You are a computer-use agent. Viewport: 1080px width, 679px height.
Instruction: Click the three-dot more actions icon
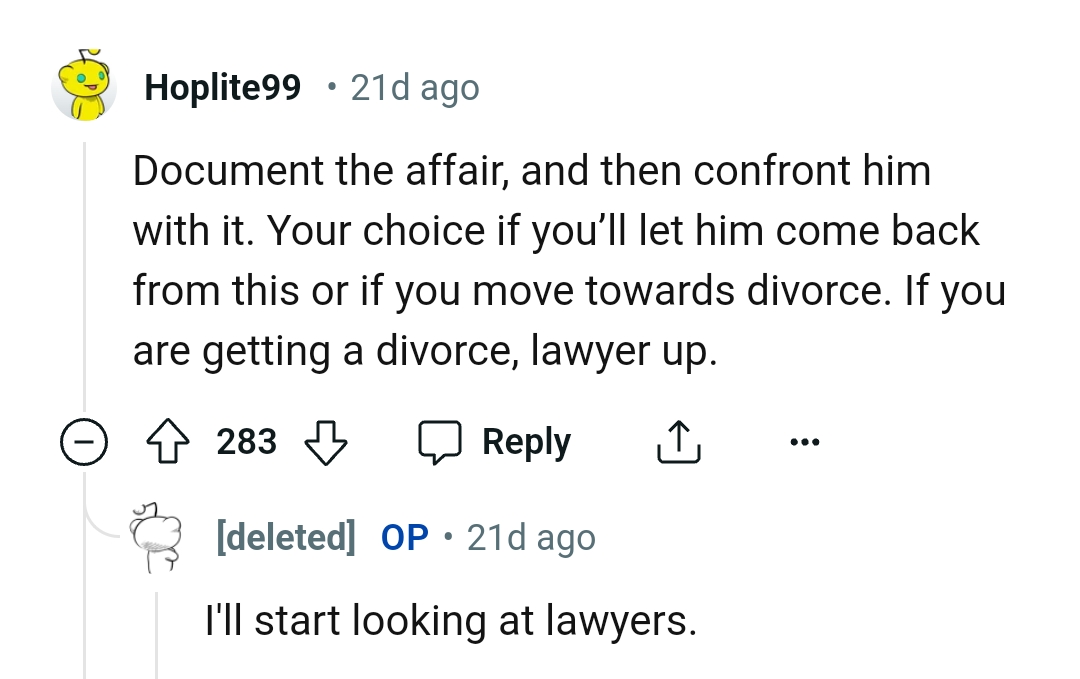(x=806, y=441)
